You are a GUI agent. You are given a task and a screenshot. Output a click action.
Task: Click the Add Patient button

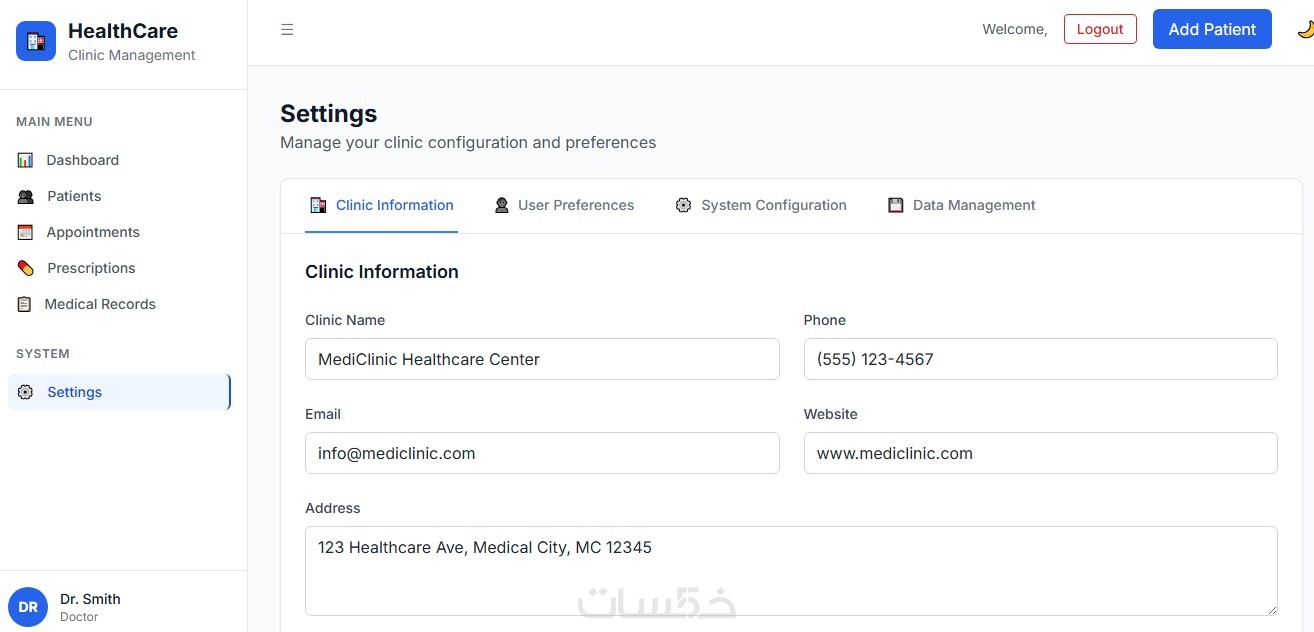(1212, 29)
